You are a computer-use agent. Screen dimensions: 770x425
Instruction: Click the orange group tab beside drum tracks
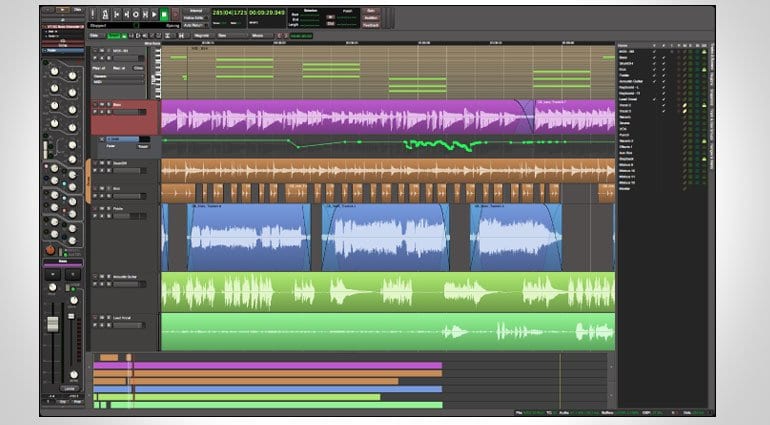(x=89, y=181)
